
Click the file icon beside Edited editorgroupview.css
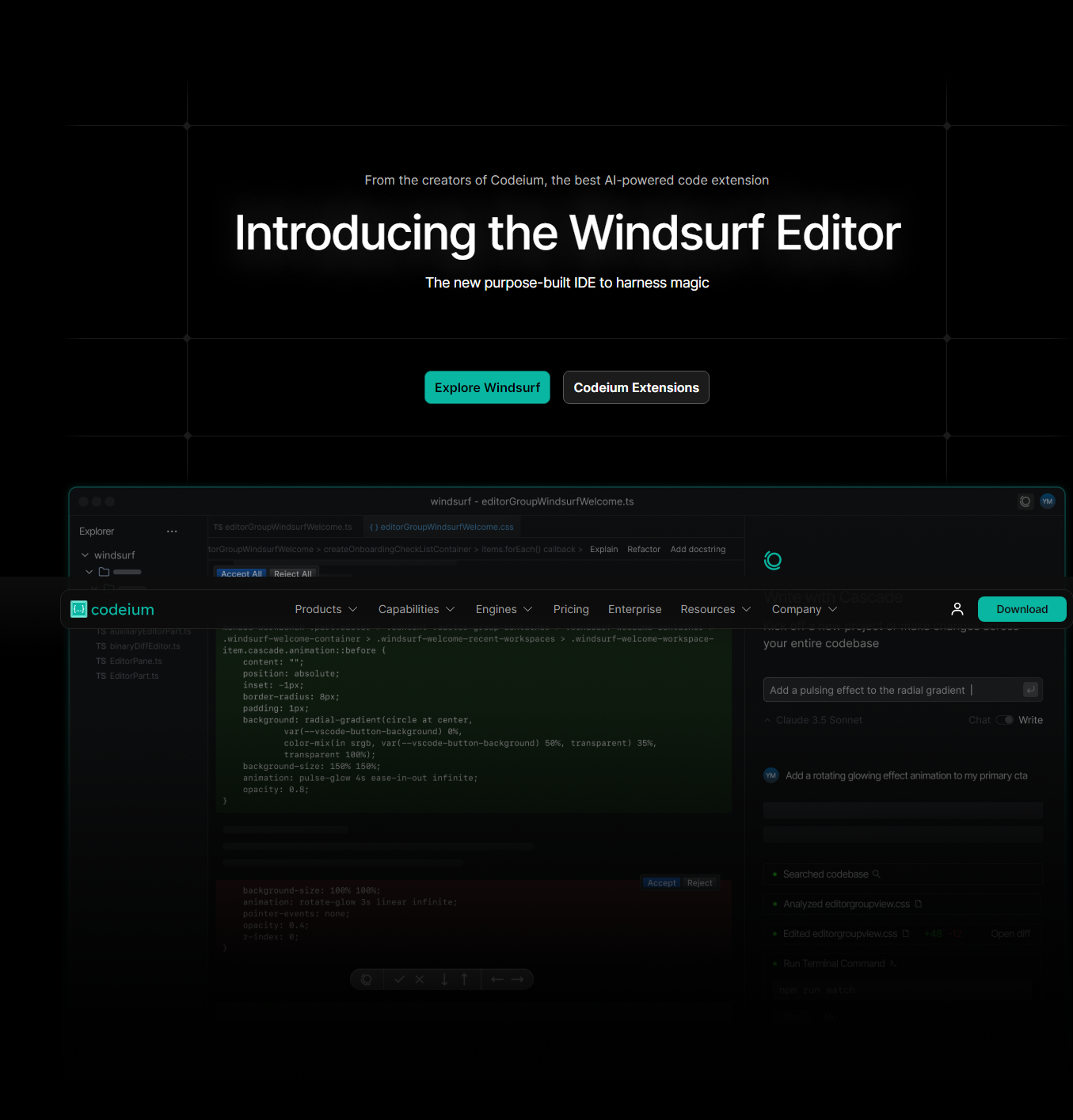point(906,934)
